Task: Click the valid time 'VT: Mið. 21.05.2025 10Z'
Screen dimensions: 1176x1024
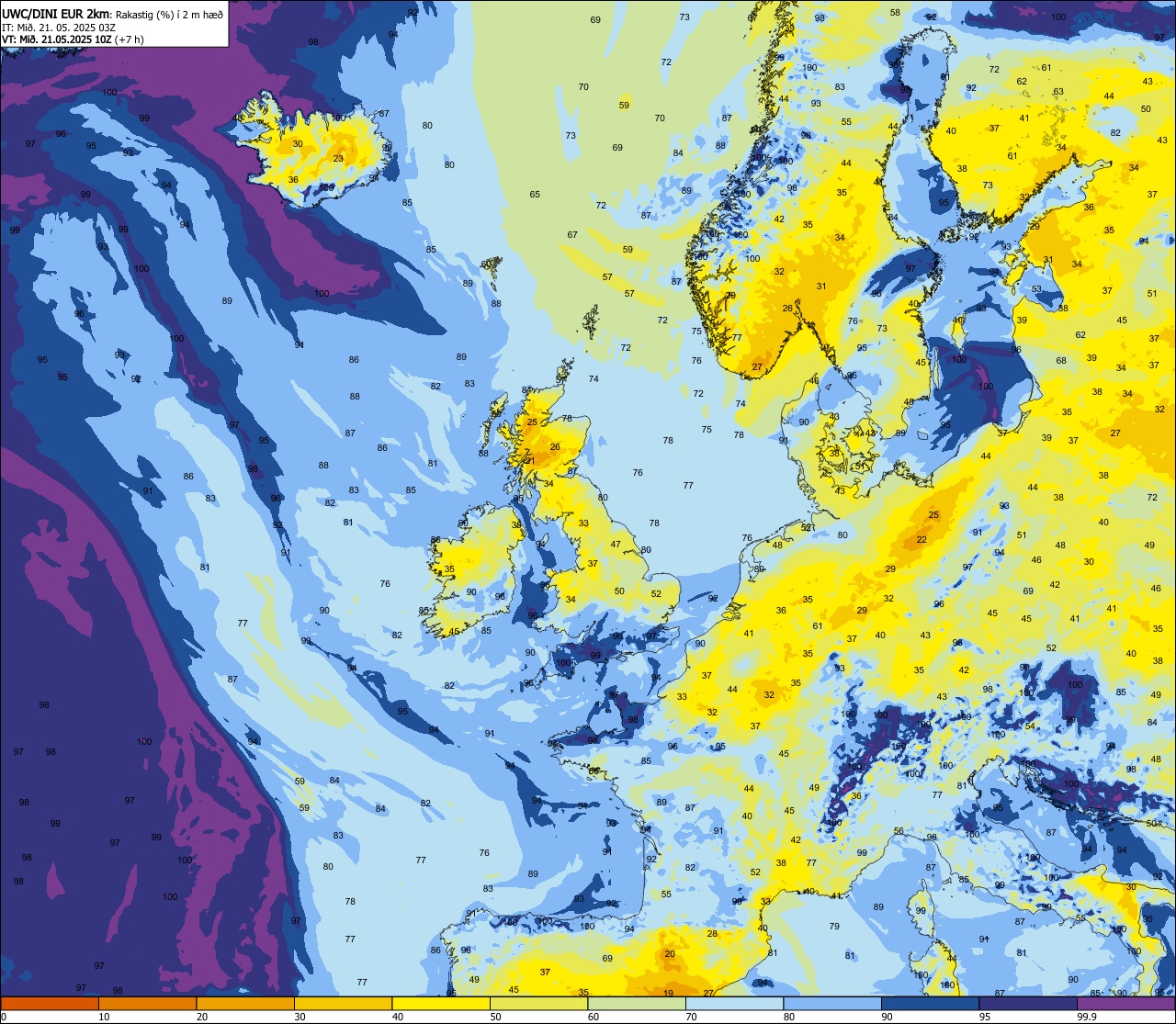Action: pyautogui.click(x=57, y=39)
